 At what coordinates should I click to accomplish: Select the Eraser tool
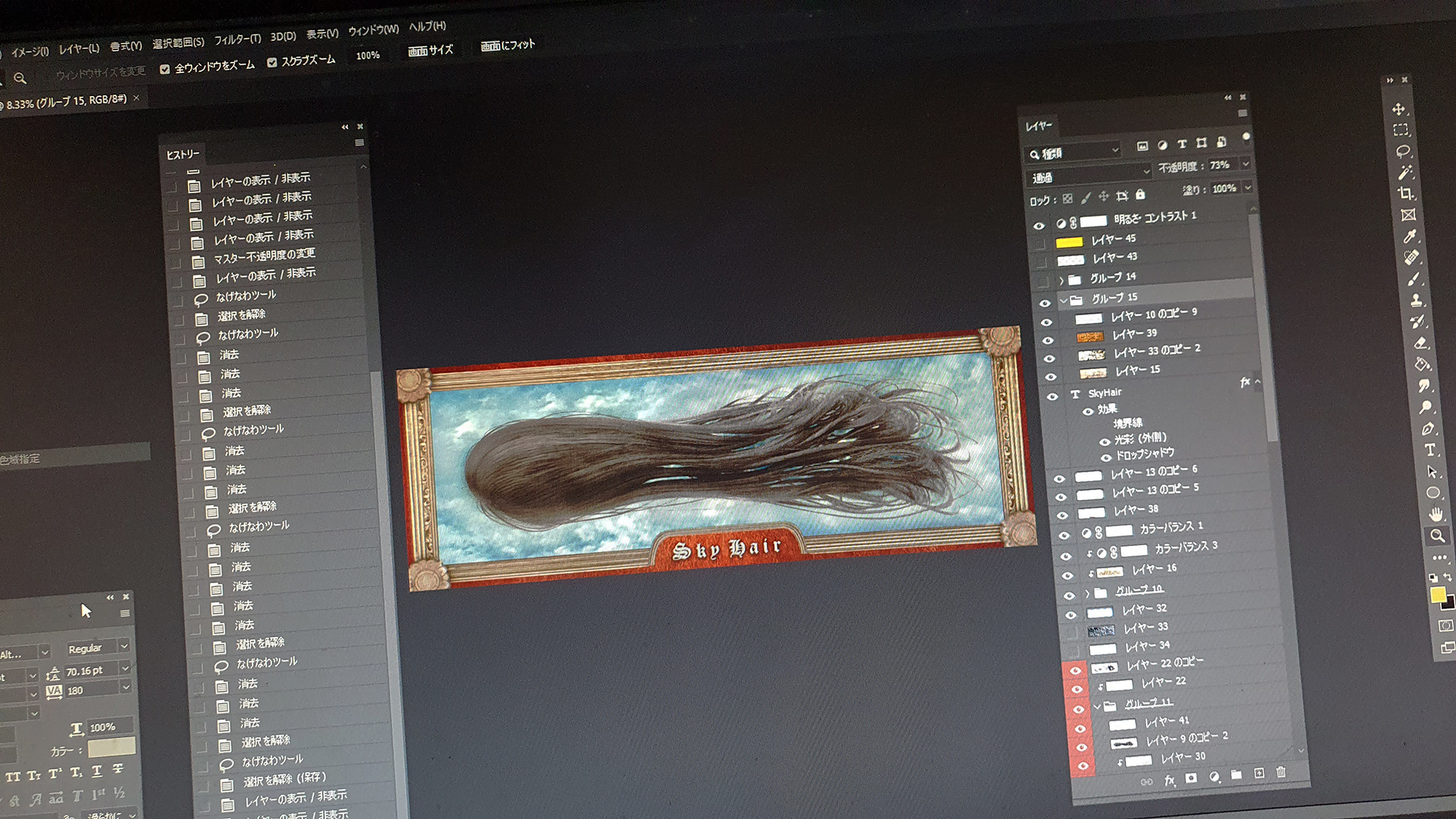coord(1420,343)
